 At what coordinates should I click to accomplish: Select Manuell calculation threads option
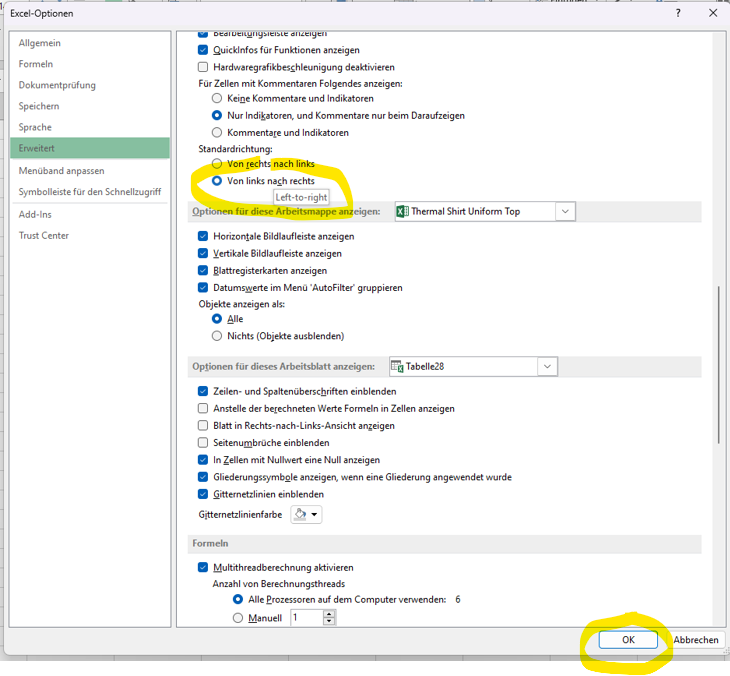(x=238, y=618)
